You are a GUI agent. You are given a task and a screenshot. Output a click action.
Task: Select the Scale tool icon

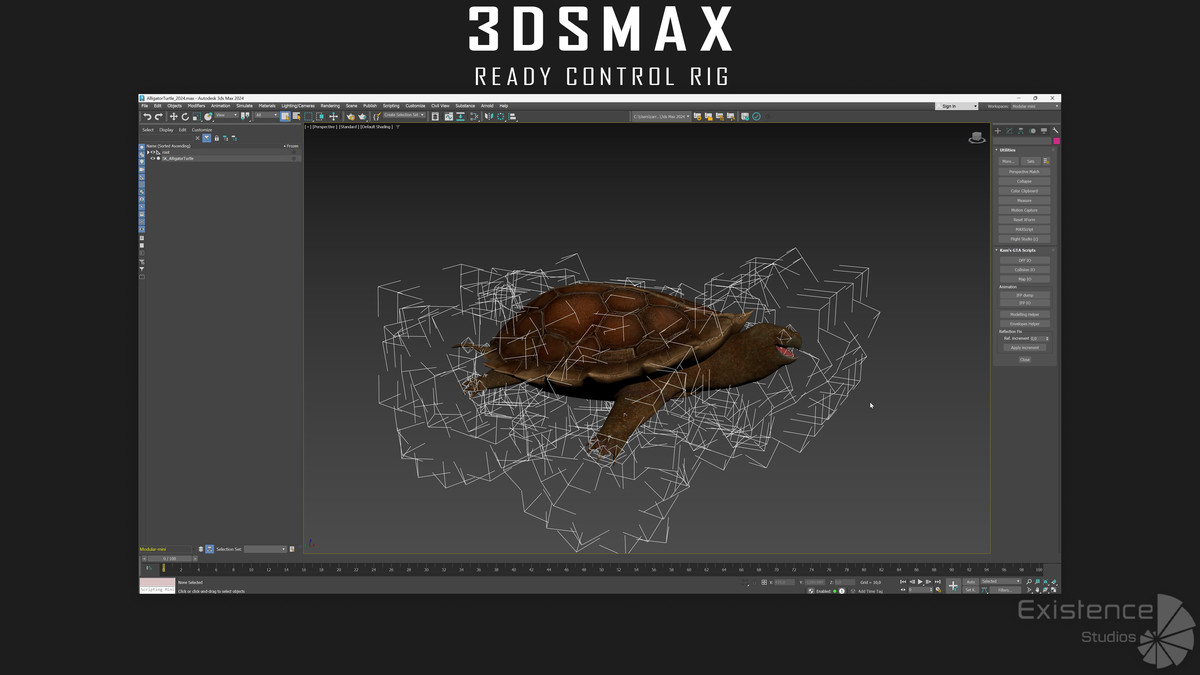[x=196, y=116]
